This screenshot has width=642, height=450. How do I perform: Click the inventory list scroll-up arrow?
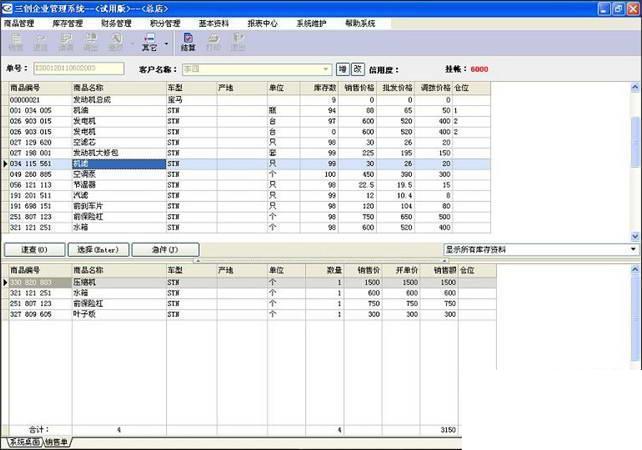coord(635,87)
